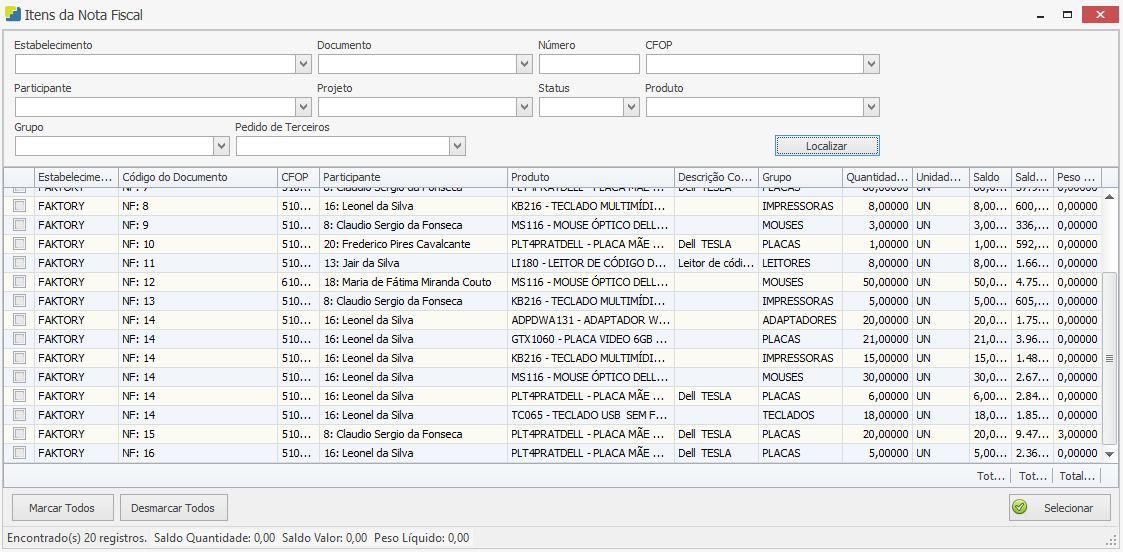
Task: Open the Estabelecimento dropdown
Action: coord(304,65)
